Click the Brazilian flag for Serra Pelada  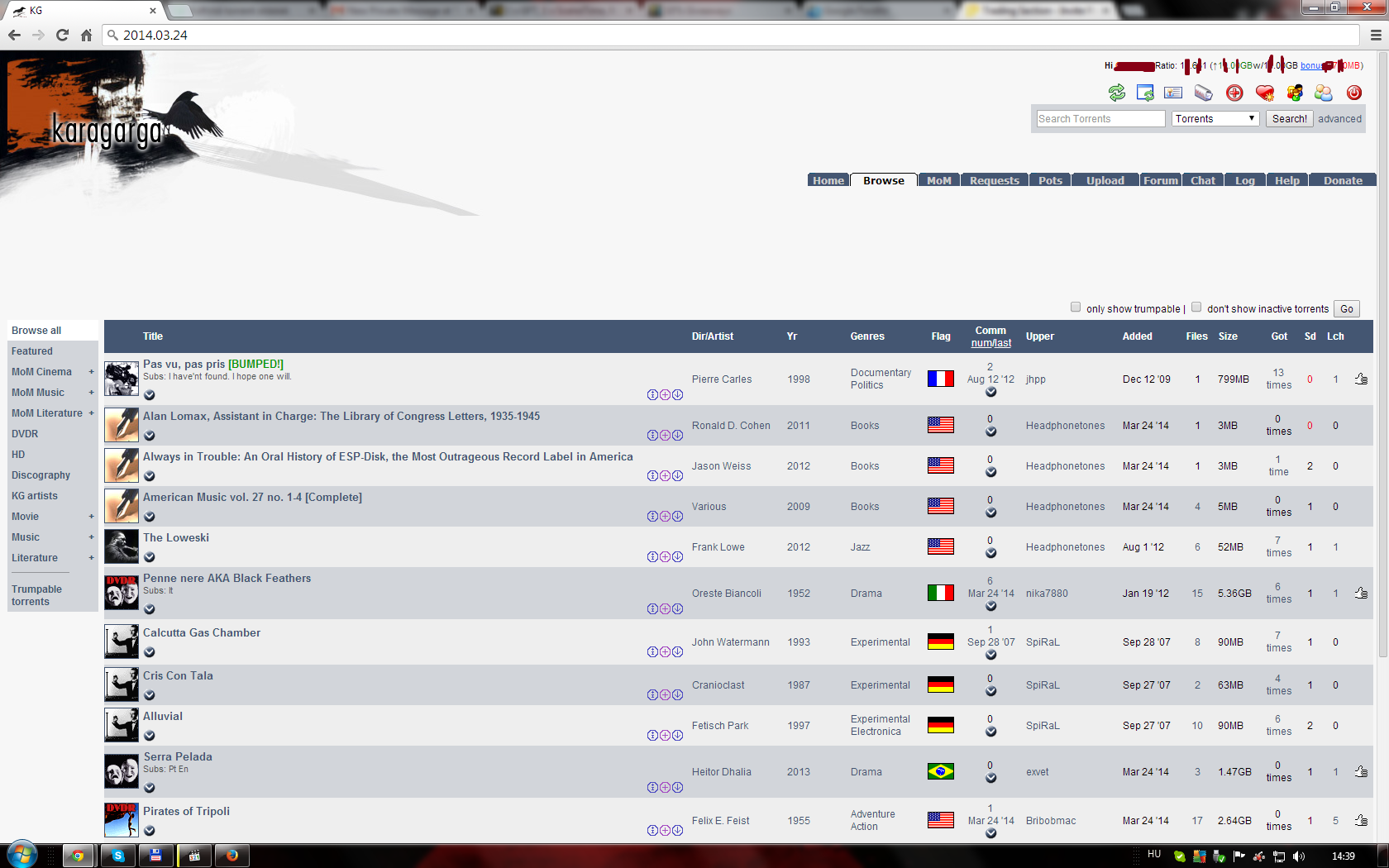pyautogui.click(x=941, y=771)
